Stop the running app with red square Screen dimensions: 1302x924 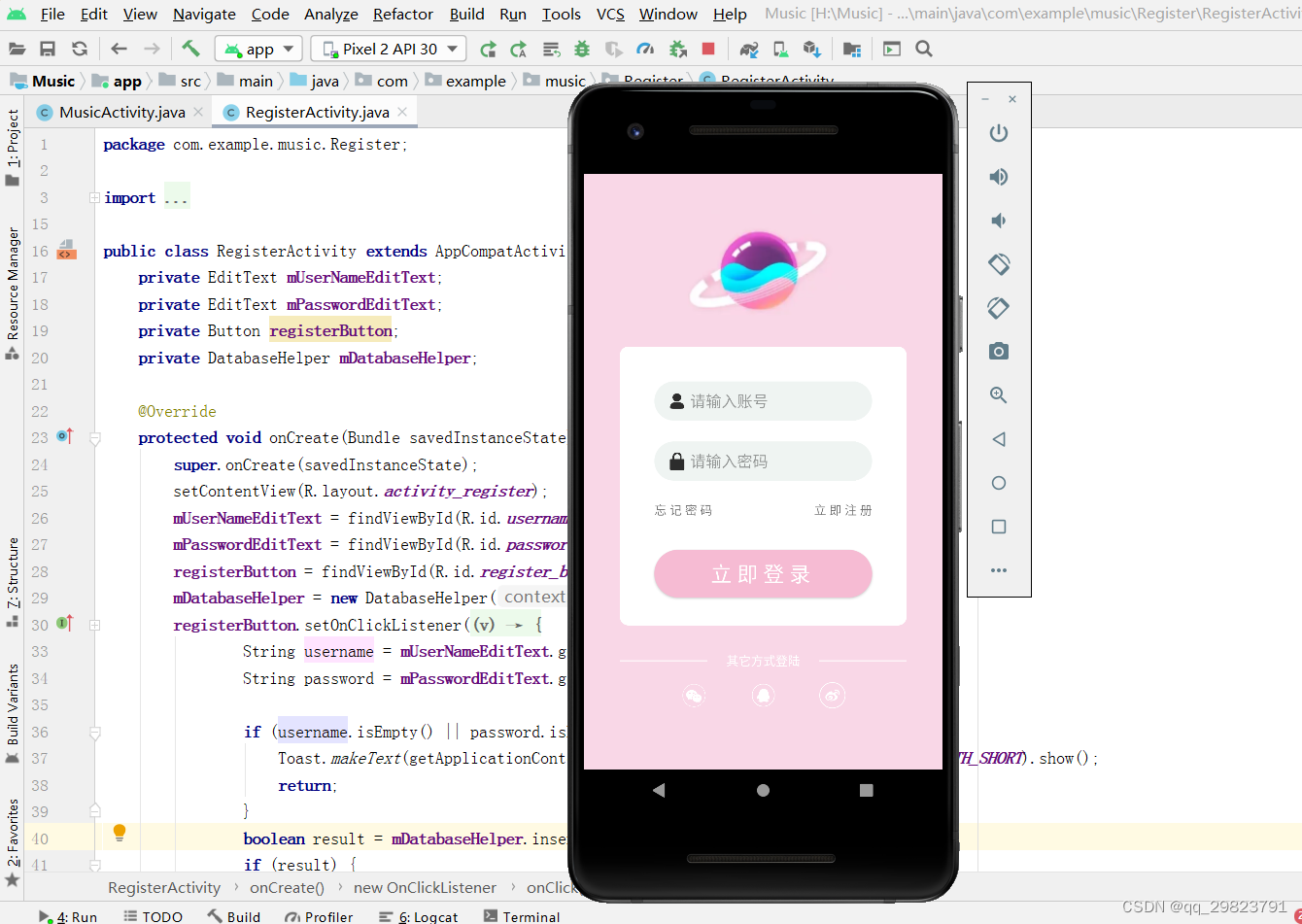coord(708,49)
